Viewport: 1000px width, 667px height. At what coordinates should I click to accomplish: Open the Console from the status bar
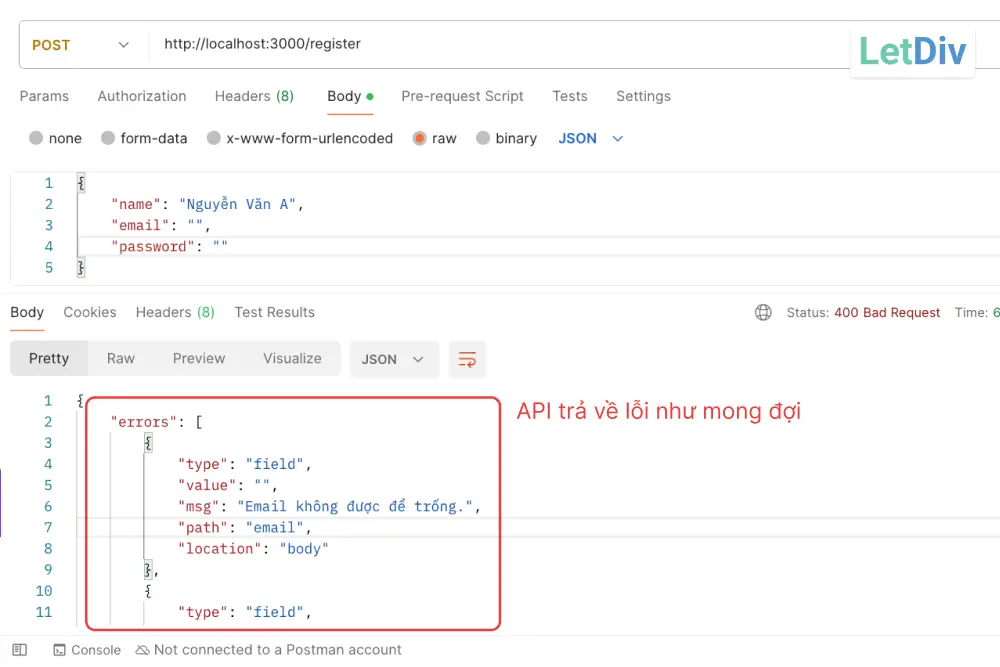coord(87,650)
